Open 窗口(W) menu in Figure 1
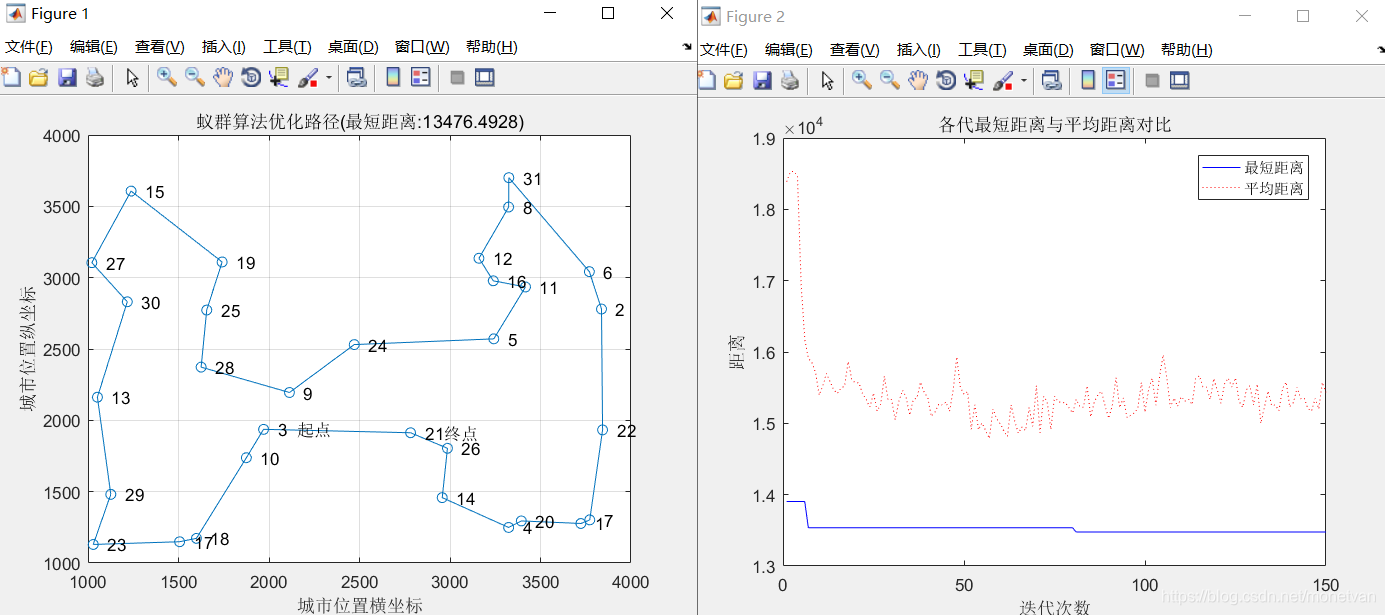1385x615 pixels. coord(423,47)
